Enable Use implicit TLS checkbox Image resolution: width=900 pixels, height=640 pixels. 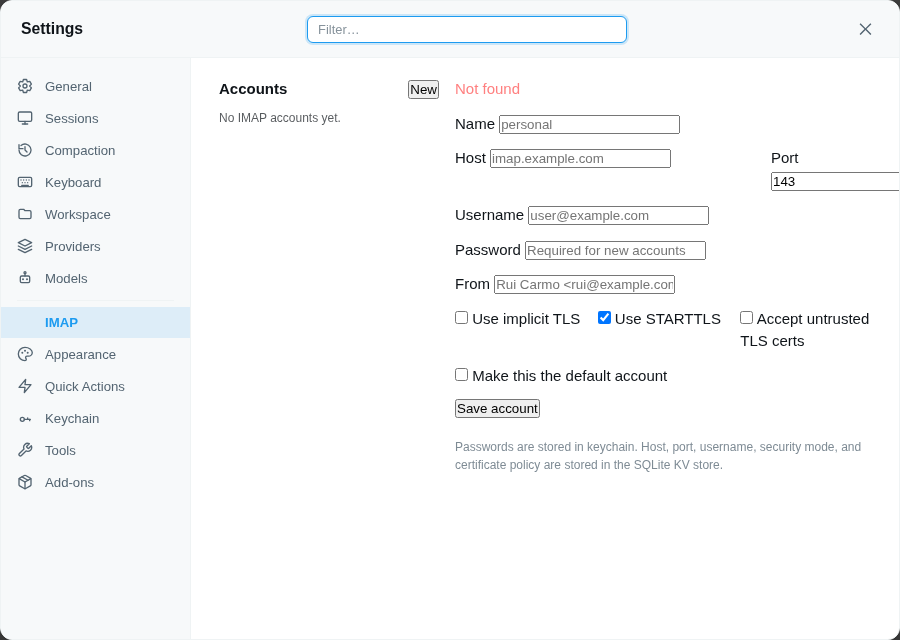[x=461, y=317]
